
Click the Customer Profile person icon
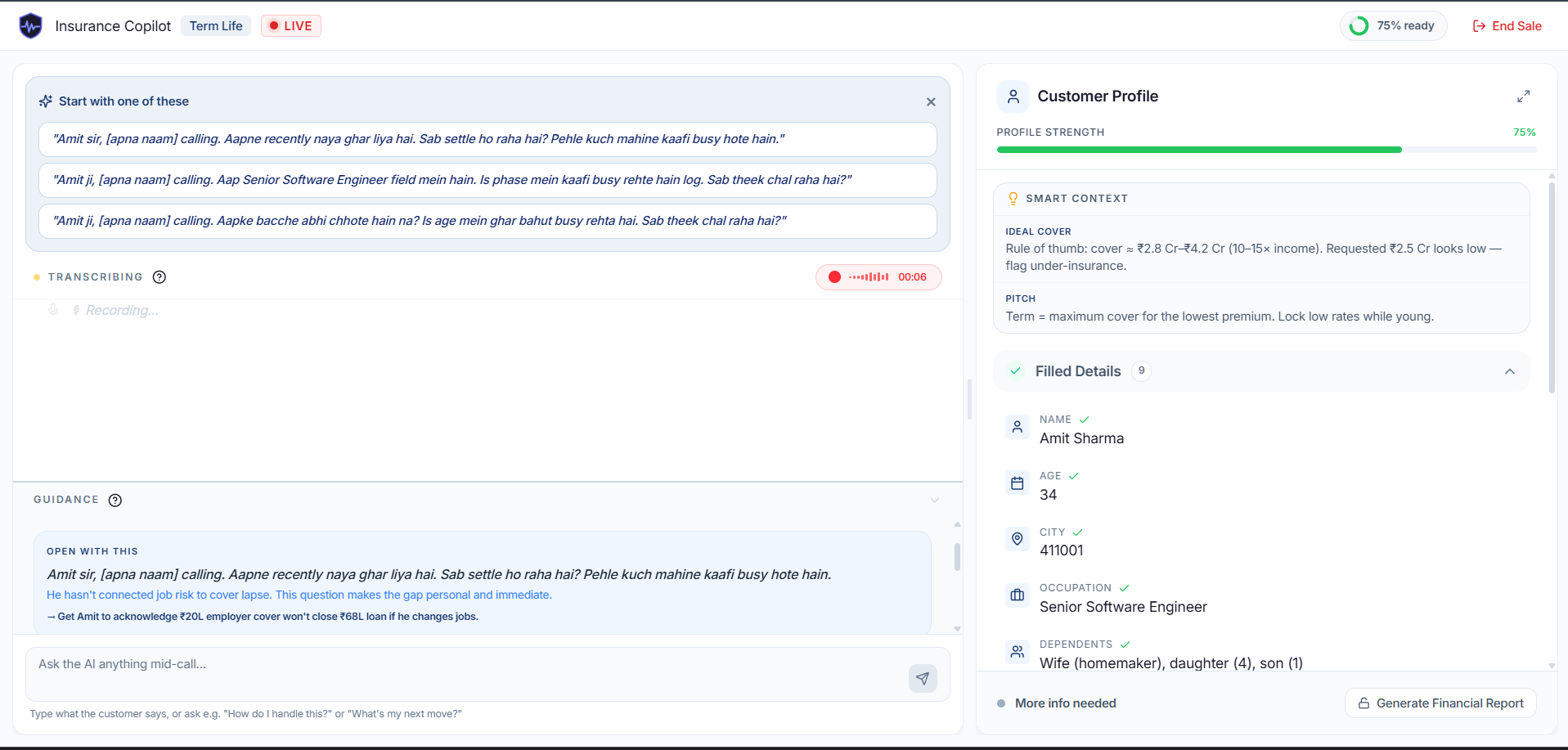coord(1013,97)
